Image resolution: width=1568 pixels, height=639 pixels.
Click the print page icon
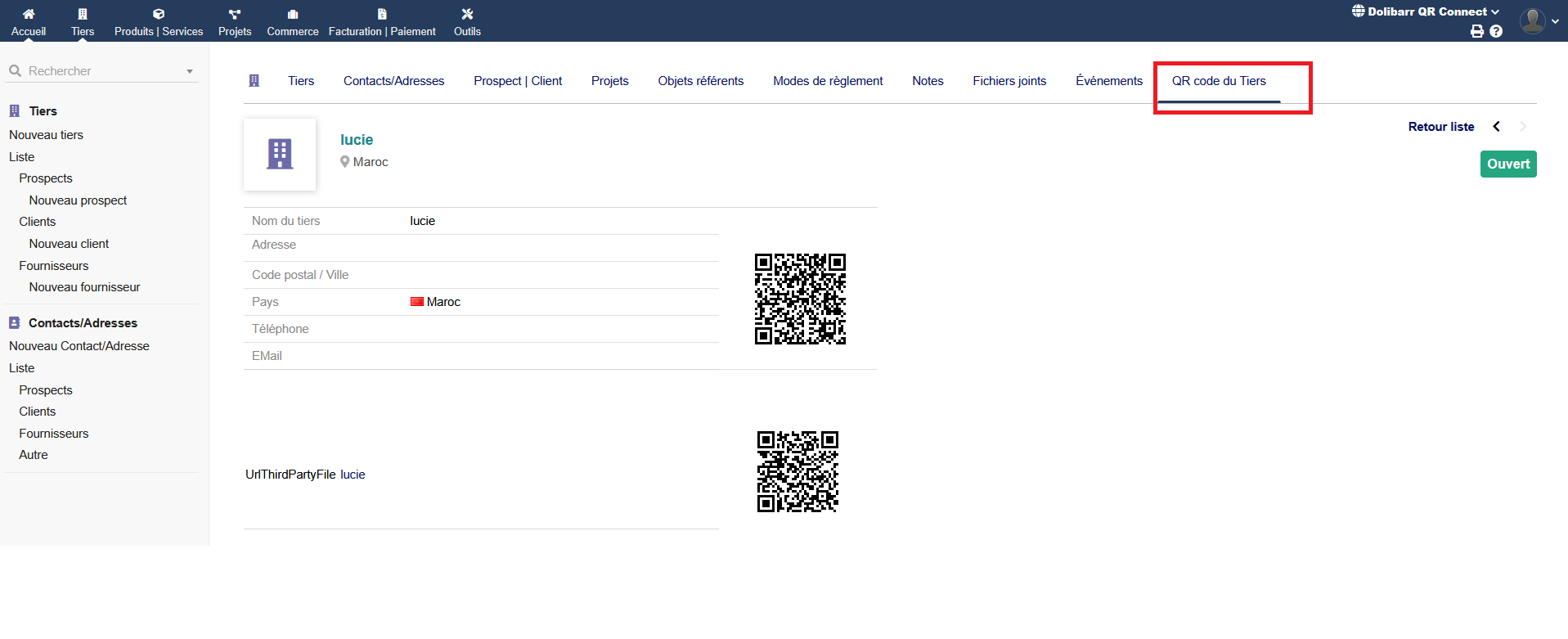[1476, 31]
